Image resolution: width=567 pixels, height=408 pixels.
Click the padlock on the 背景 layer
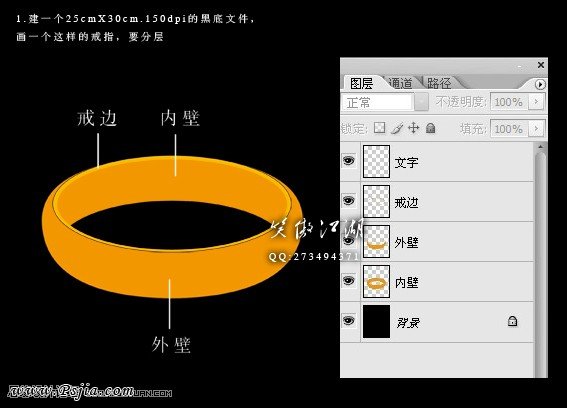512,321
